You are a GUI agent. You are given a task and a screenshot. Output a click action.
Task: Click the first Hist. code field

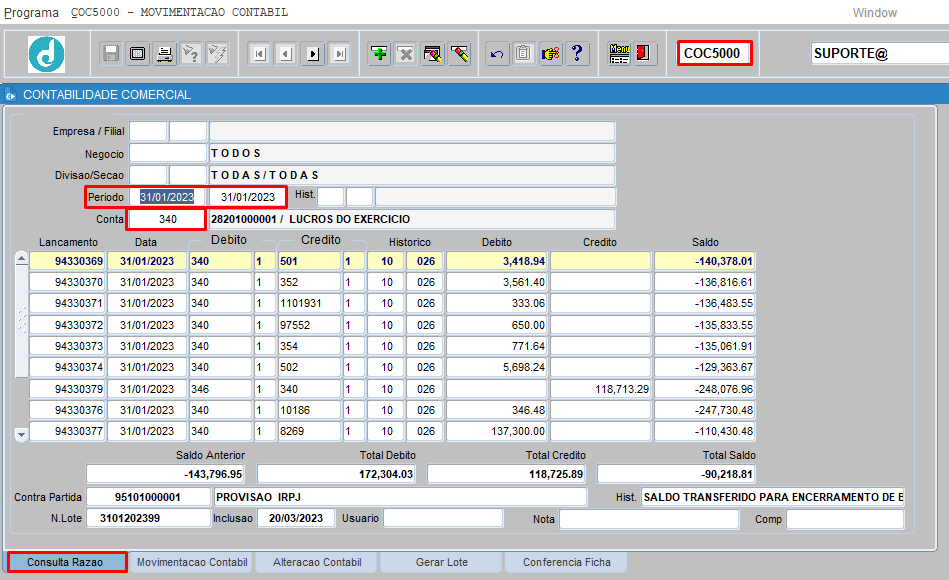pyautogui.click(x=330, y=197)
